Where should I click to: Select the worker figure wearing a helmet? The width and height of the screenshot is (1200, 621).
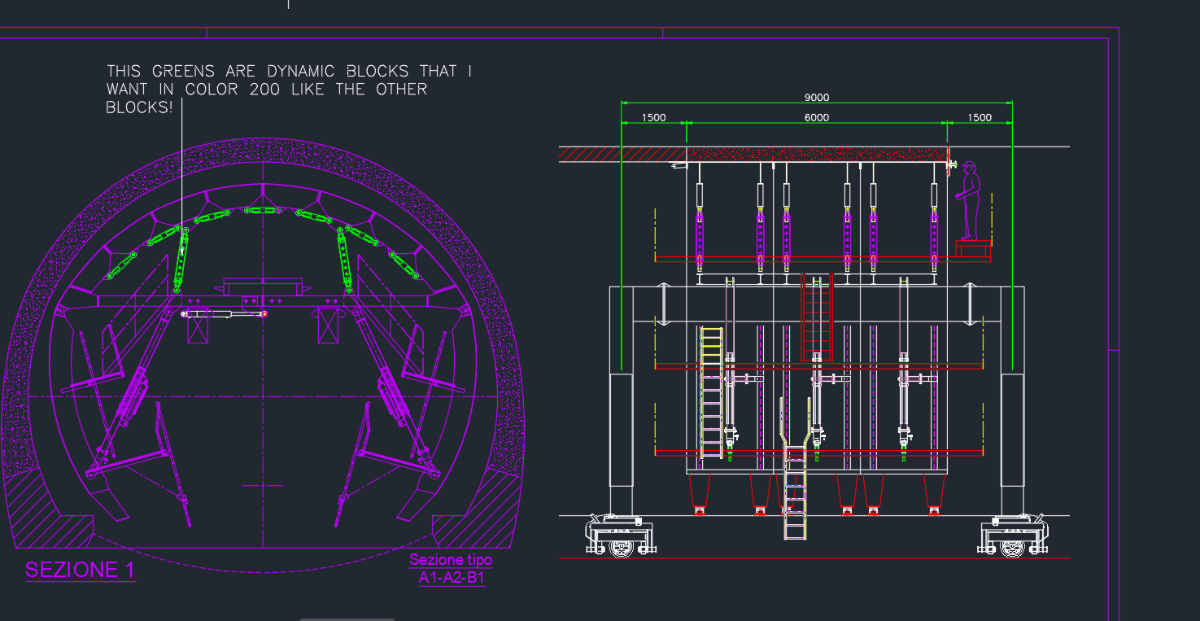point(968,200)
